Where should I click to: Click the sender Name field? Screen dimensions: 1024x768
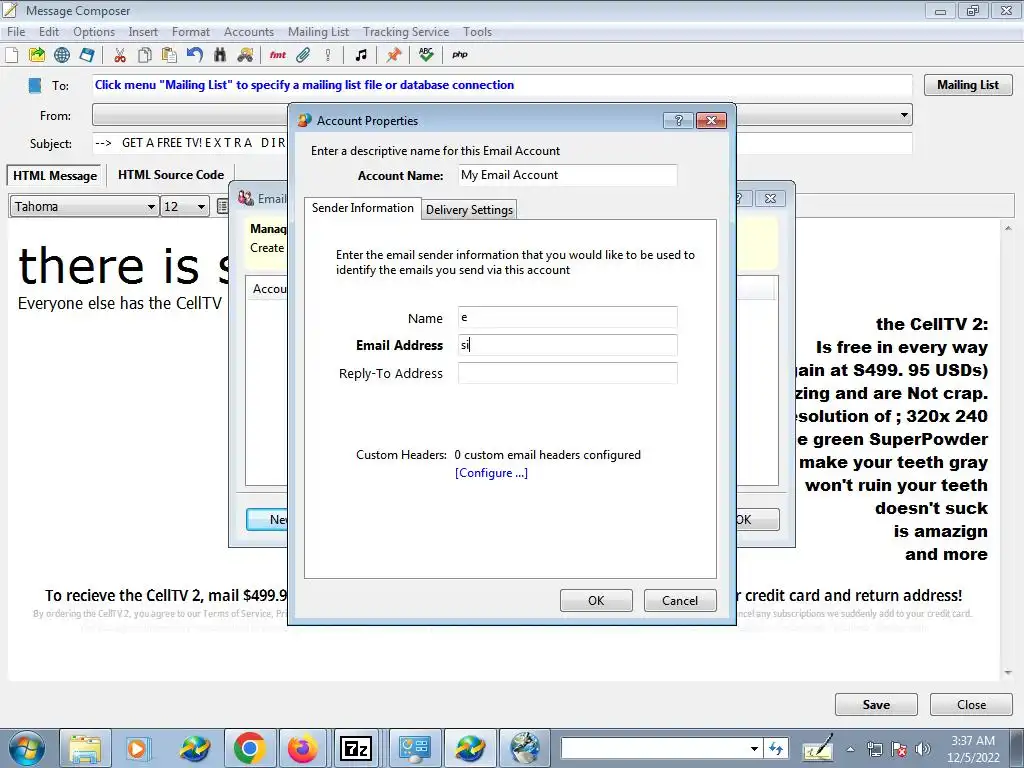(568, 317)
